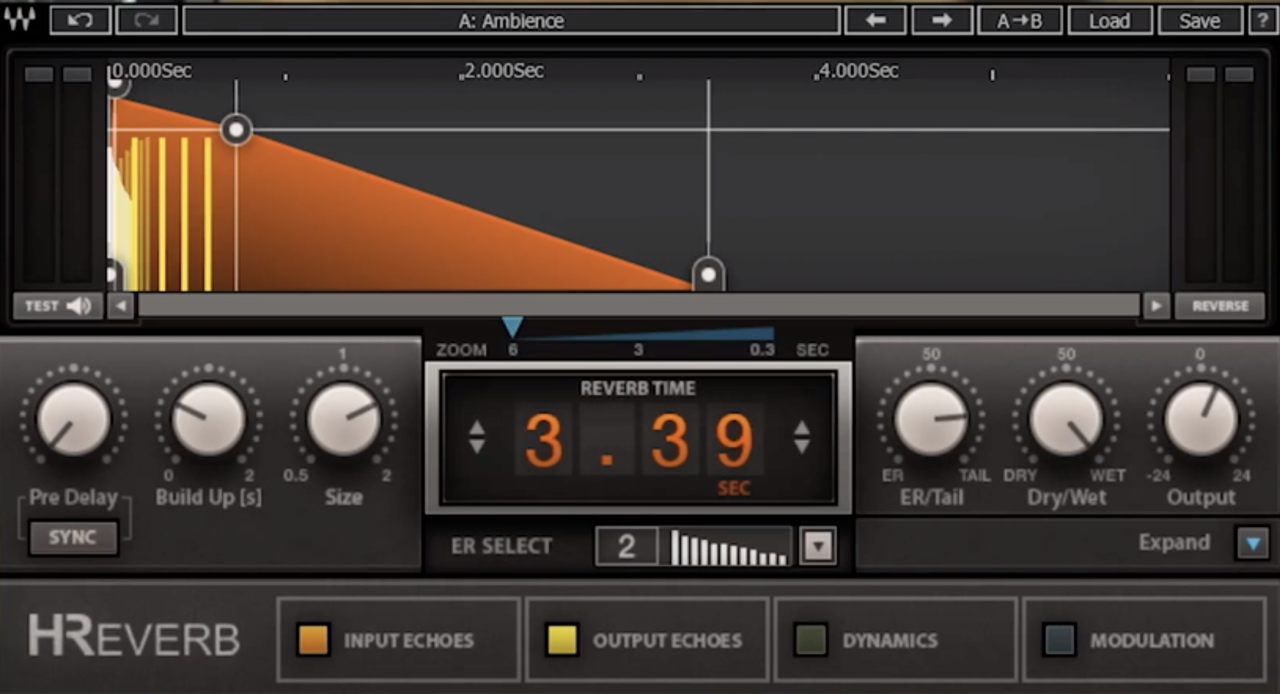This screenshot has height=694, width=1280.
Task: Toggle the Dynamics indicator square
Action: click(x=810, y=640)
